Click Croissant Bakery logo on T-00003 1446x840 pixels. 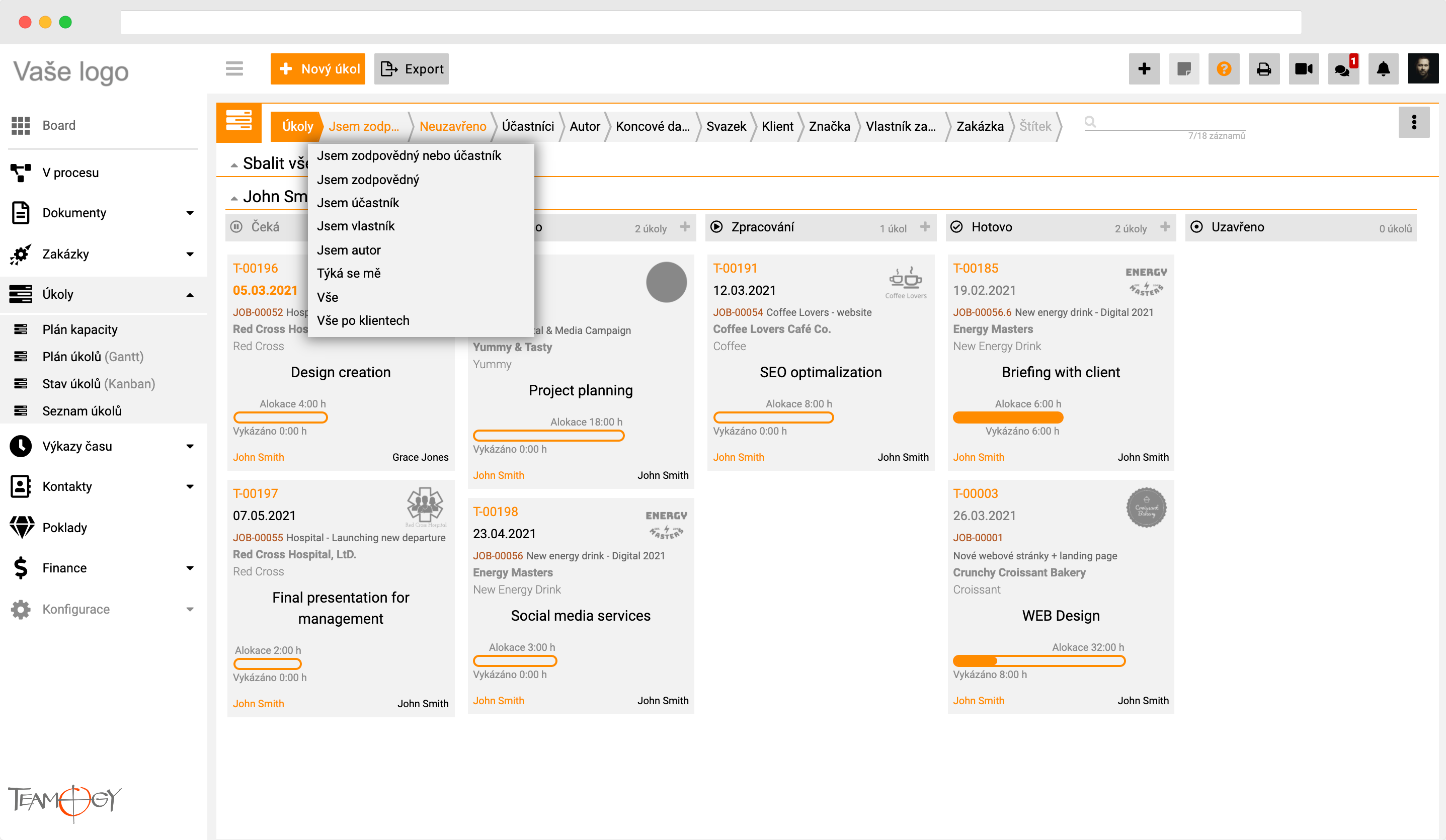pos(1147,508)
